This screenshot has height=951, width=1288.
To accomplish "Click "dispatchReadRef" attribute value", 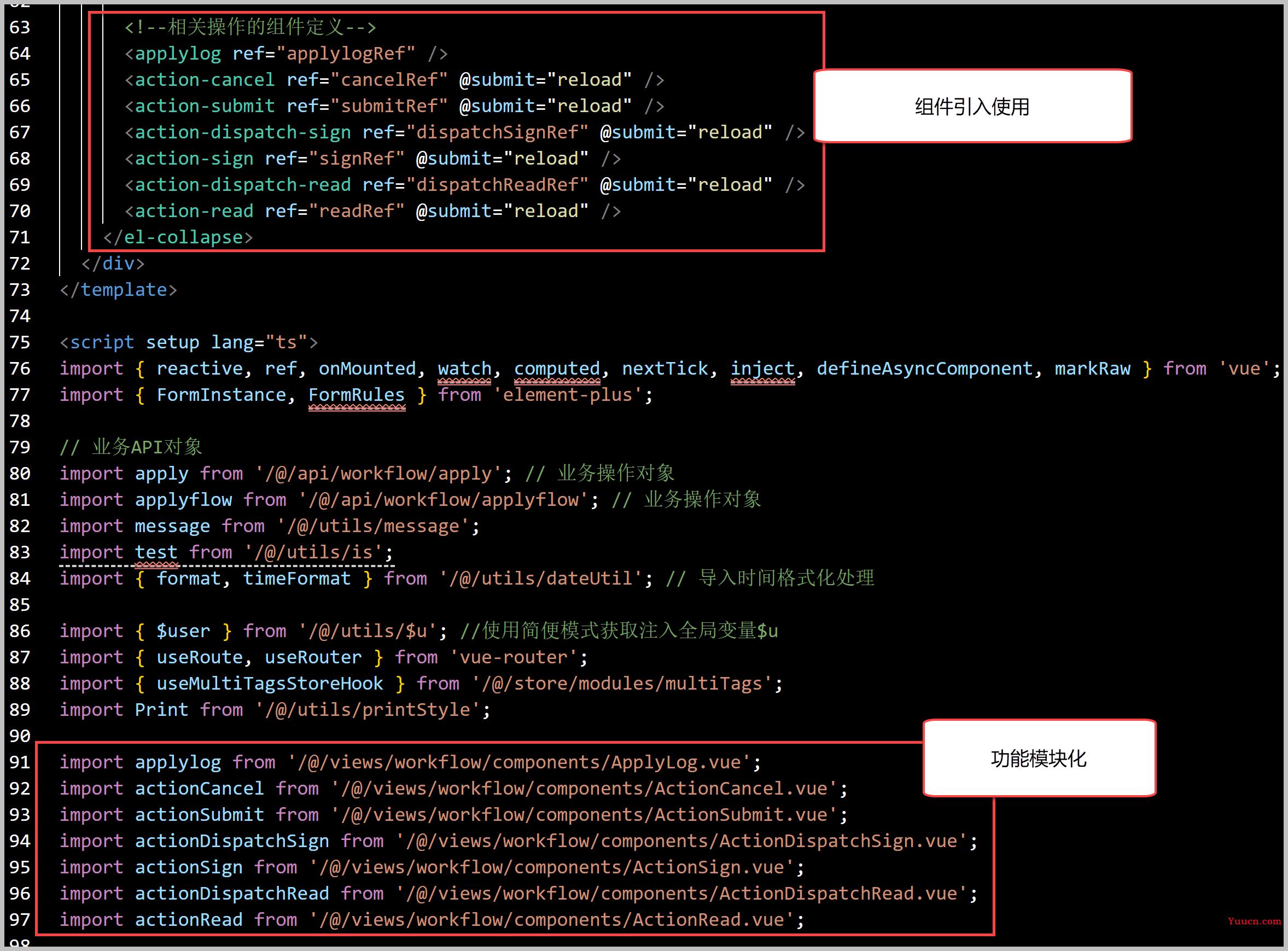I will [498, 185].
